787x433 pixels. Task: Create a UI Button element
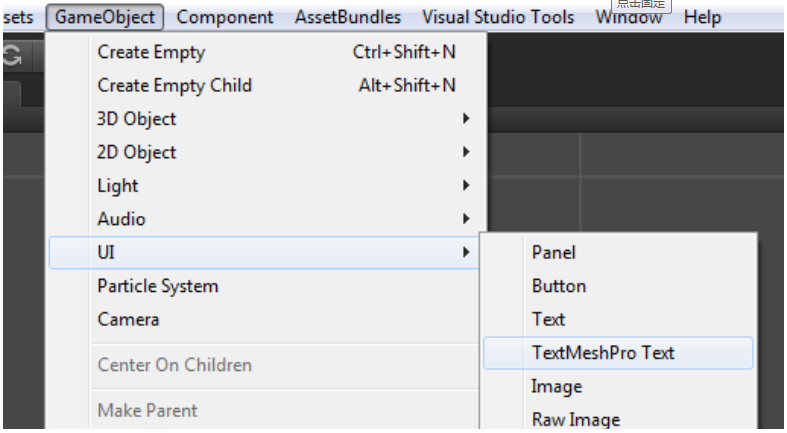click(559, 286)
